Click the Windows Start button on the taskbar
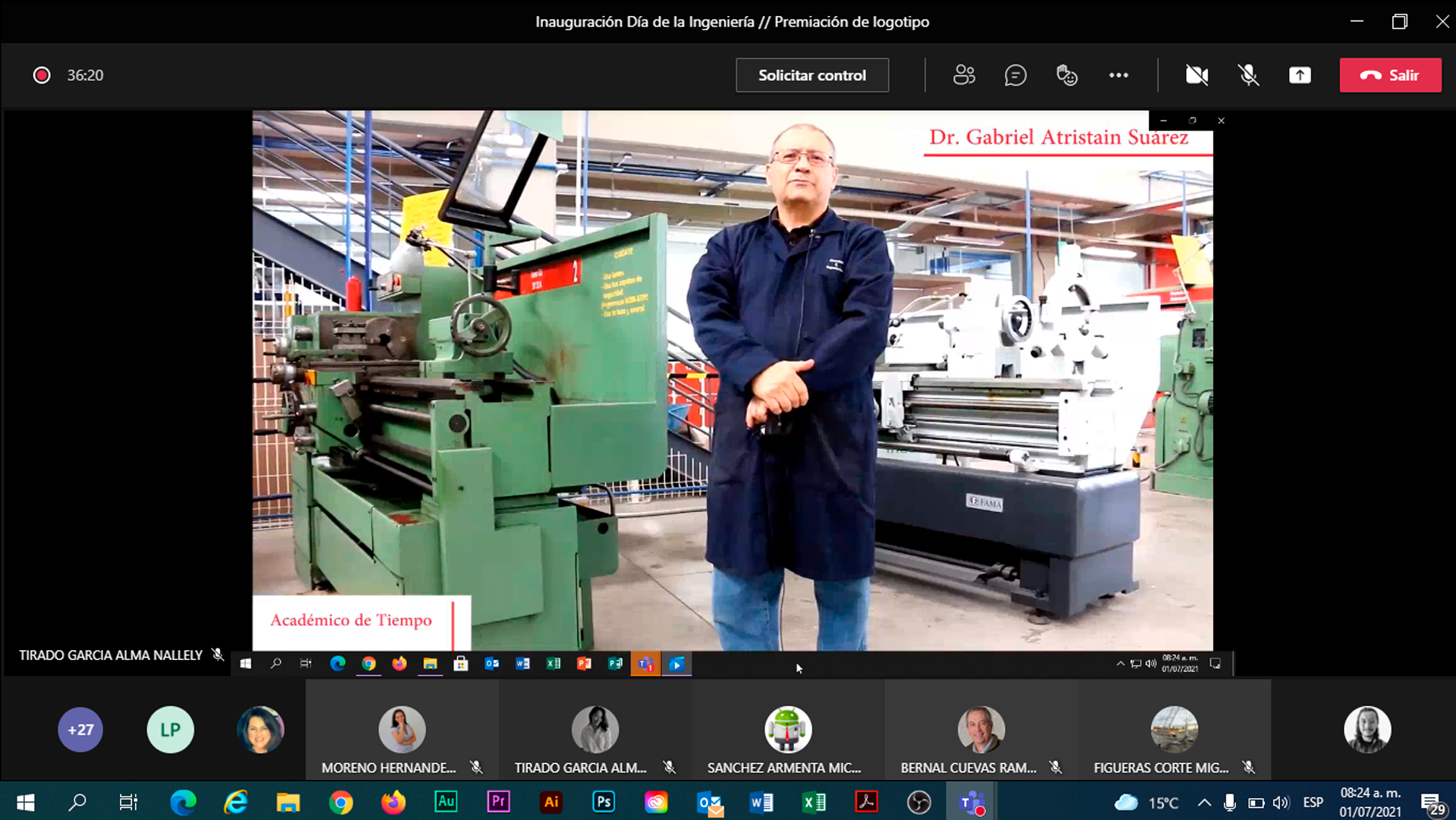This screenshot has height=820, width=1456. point(25,802)
